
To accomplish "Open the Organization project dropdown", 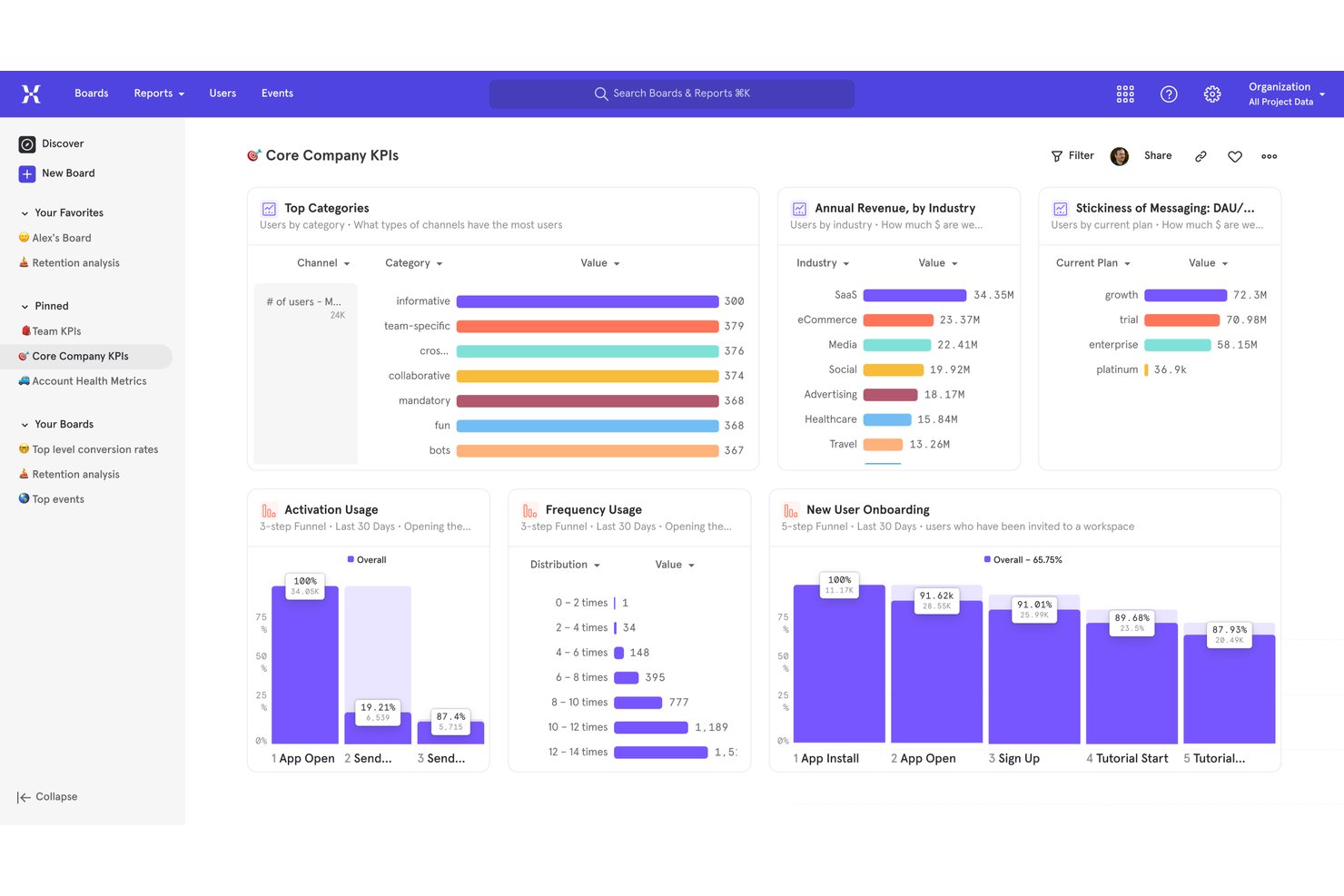I will point(1287,94).
